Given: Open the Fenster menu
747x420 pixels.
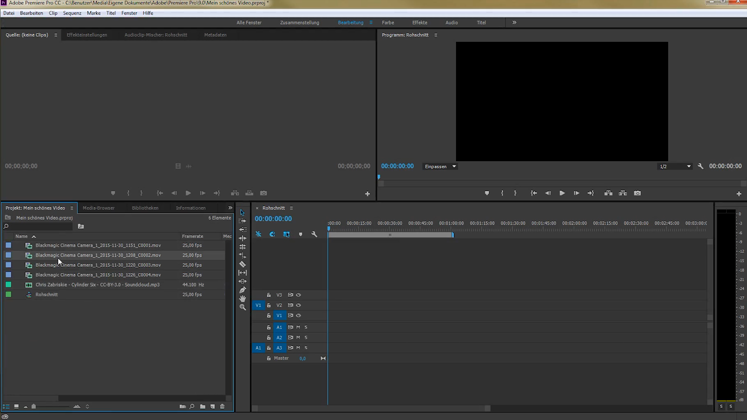Looking at the screenshot, I should coord(129,13).
